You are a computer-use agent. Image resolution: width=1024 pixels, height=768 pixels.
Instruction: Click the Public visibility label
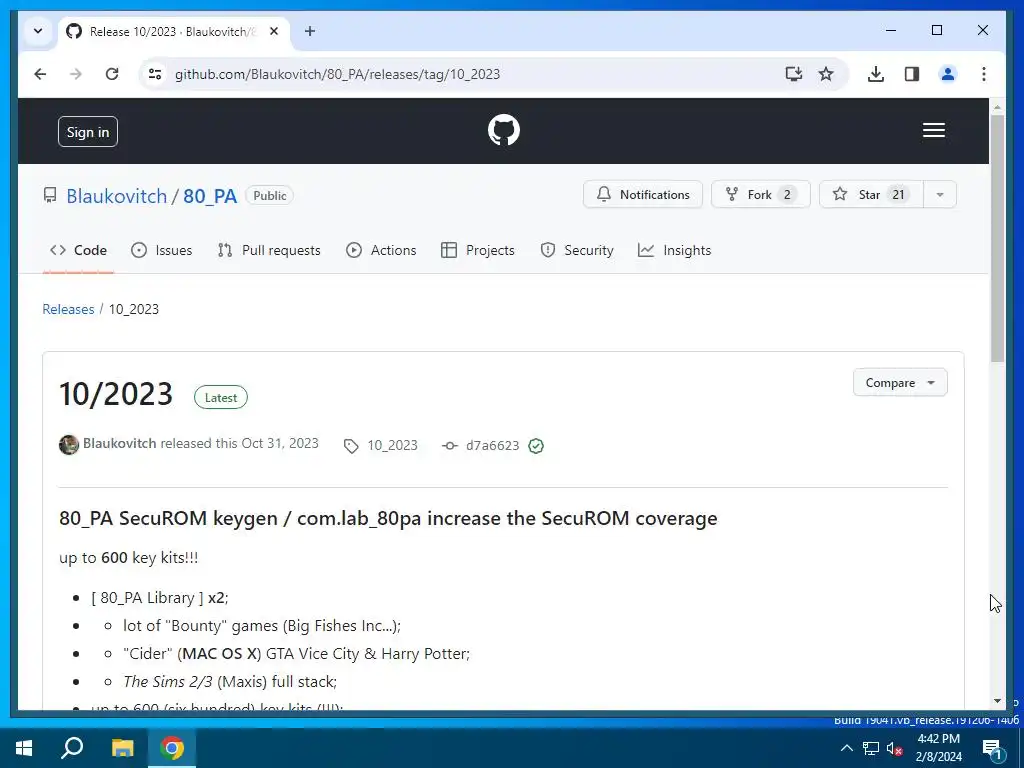click(270, 195)
